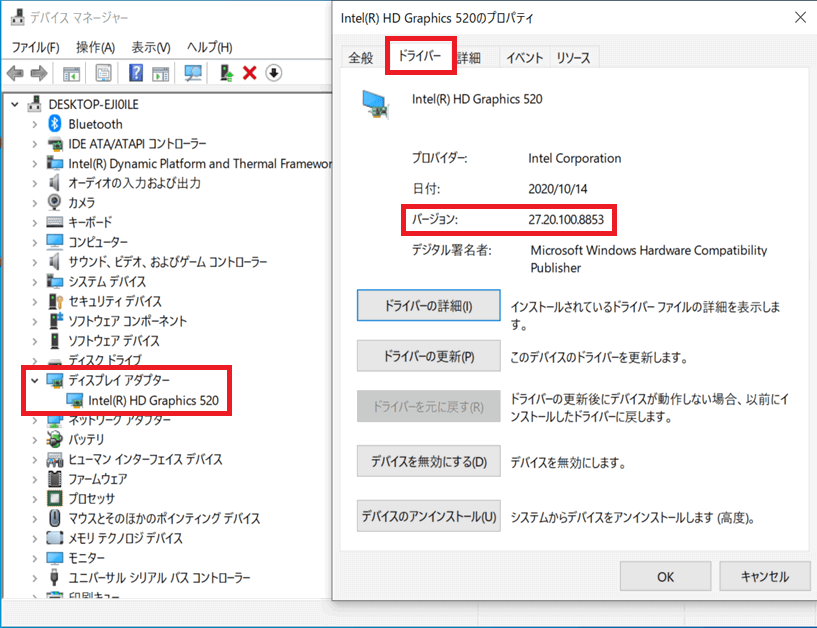Switch to the イベント tab
Screen dimensions: 817x628
(524, 57)
